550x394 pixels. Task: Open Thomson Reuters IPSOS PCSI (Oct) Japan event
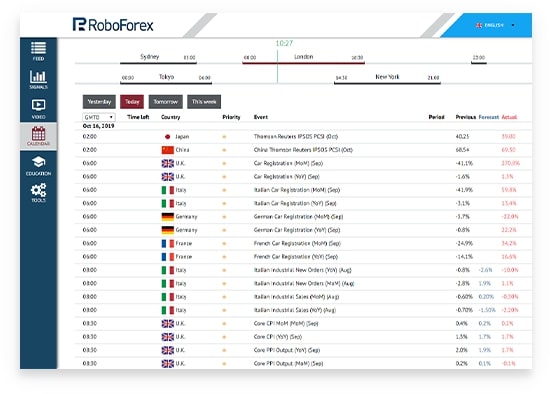coord(296,136)
